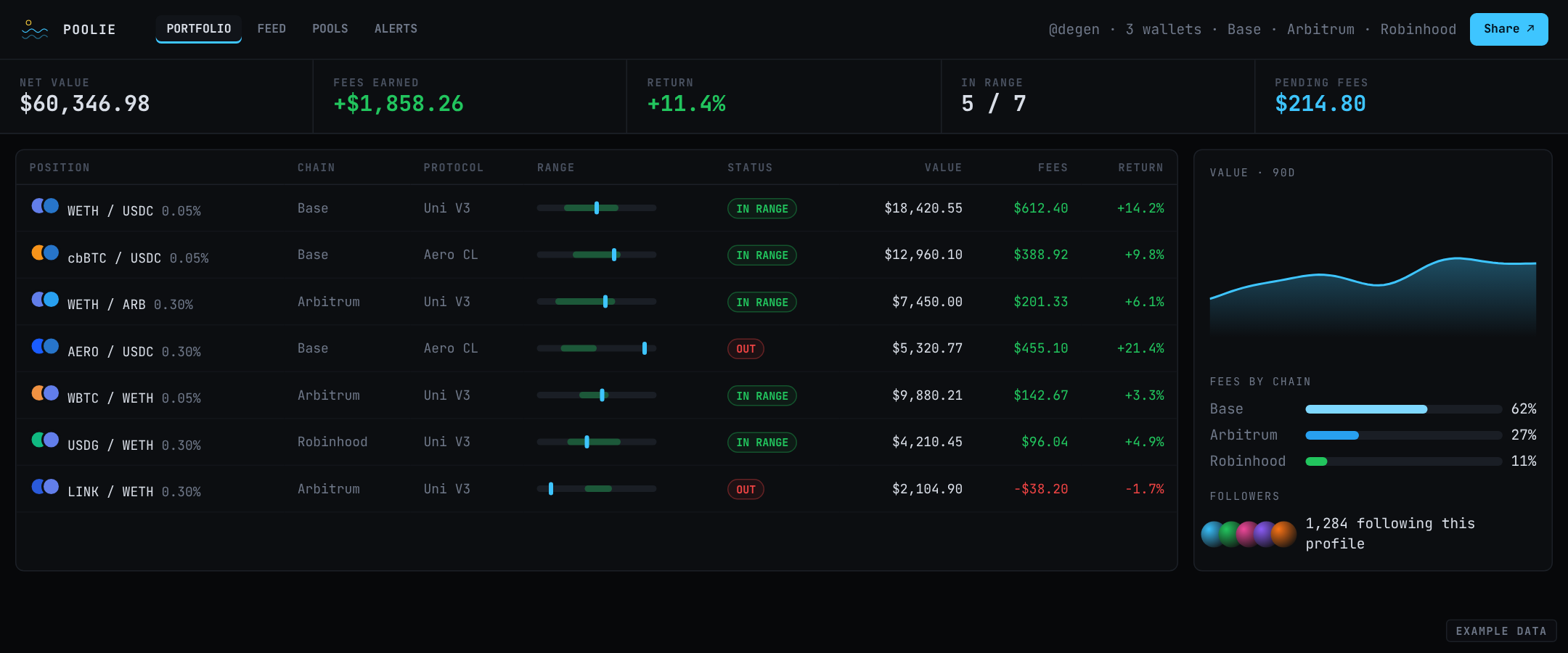Click the WBTC / WETH token pair icon
Image resolution: width=1568 pixels, height=653 pixels.
pyautogui.click(x=45, y=393)
